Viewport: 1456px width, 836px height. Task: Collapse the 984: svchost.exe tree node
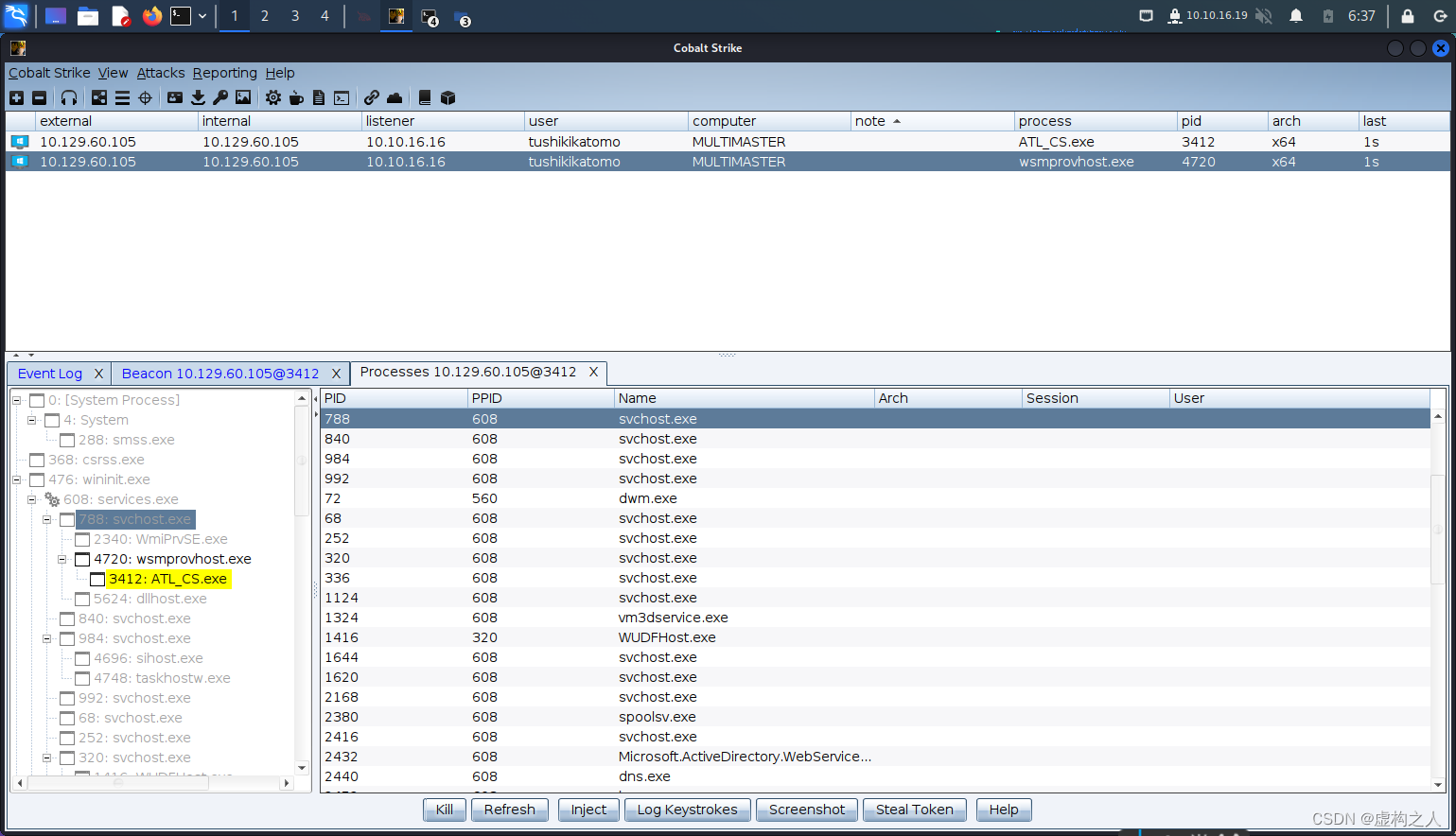(46, 638)
